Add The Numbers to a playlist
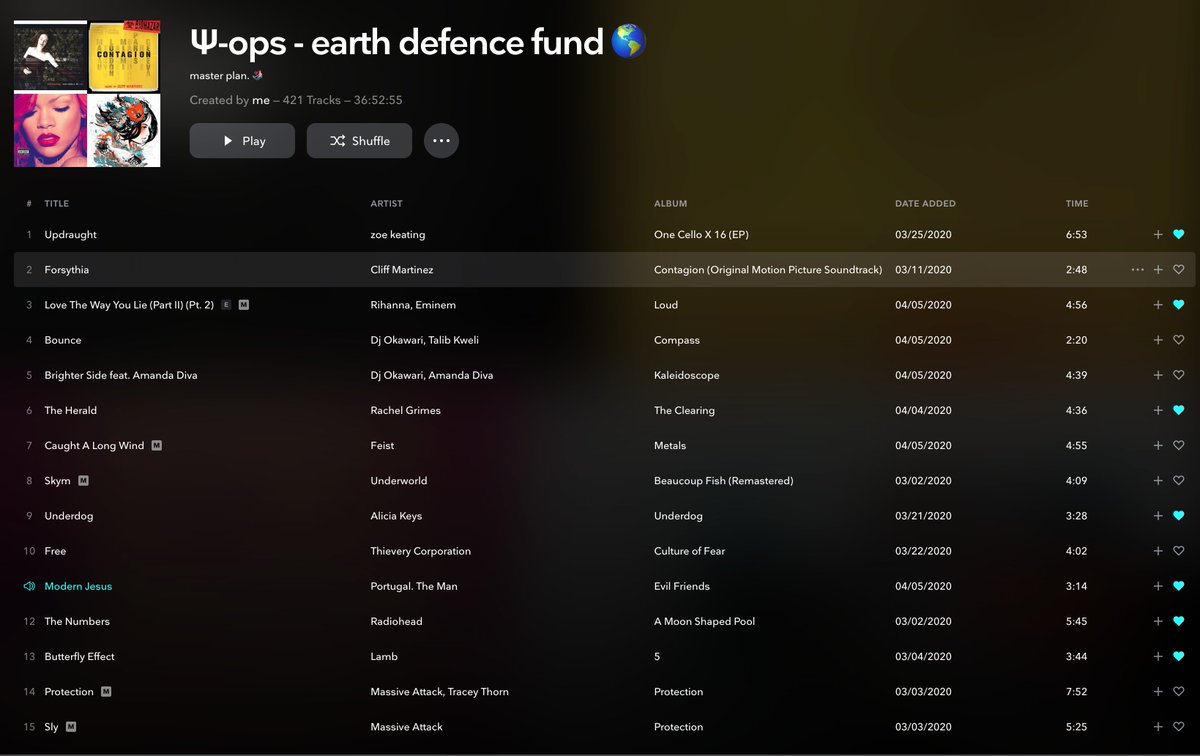Image resolution: width=1200 pixels, height=756 pixels. (x=1158, y=621)
